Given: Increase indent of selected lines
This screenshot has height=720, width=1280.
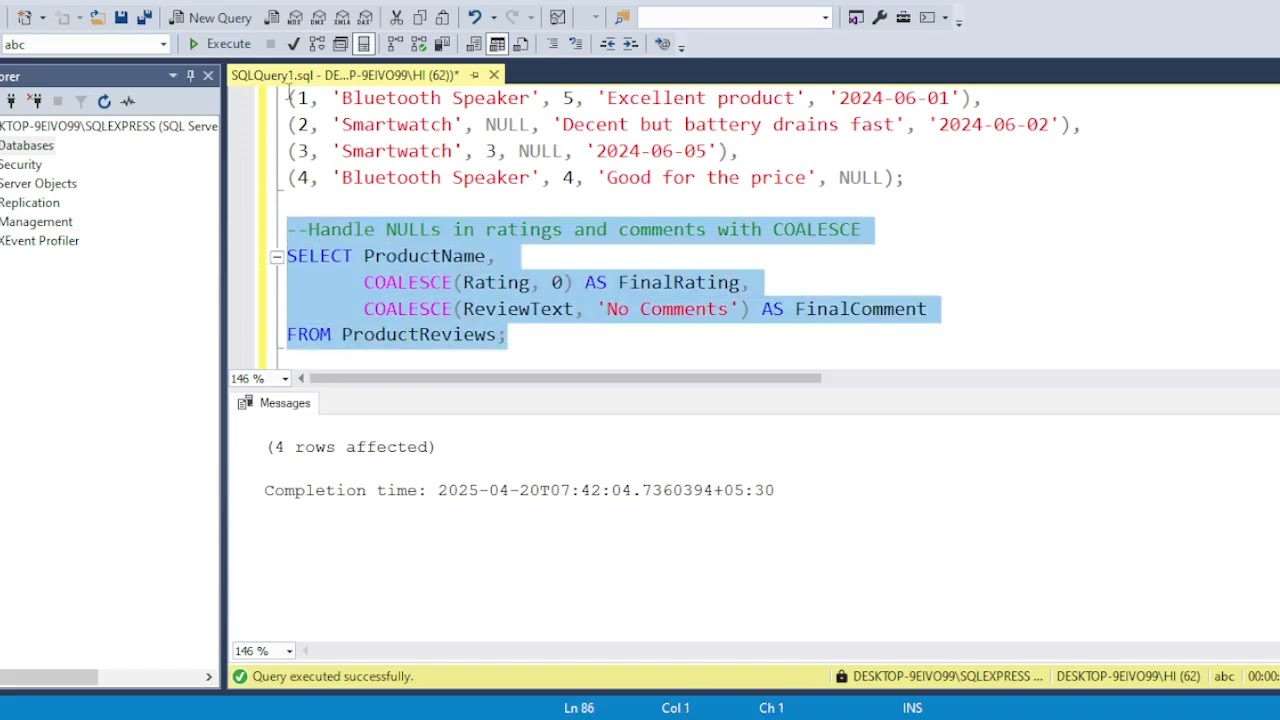Looking at the screenshot, I should click(630, 44).
